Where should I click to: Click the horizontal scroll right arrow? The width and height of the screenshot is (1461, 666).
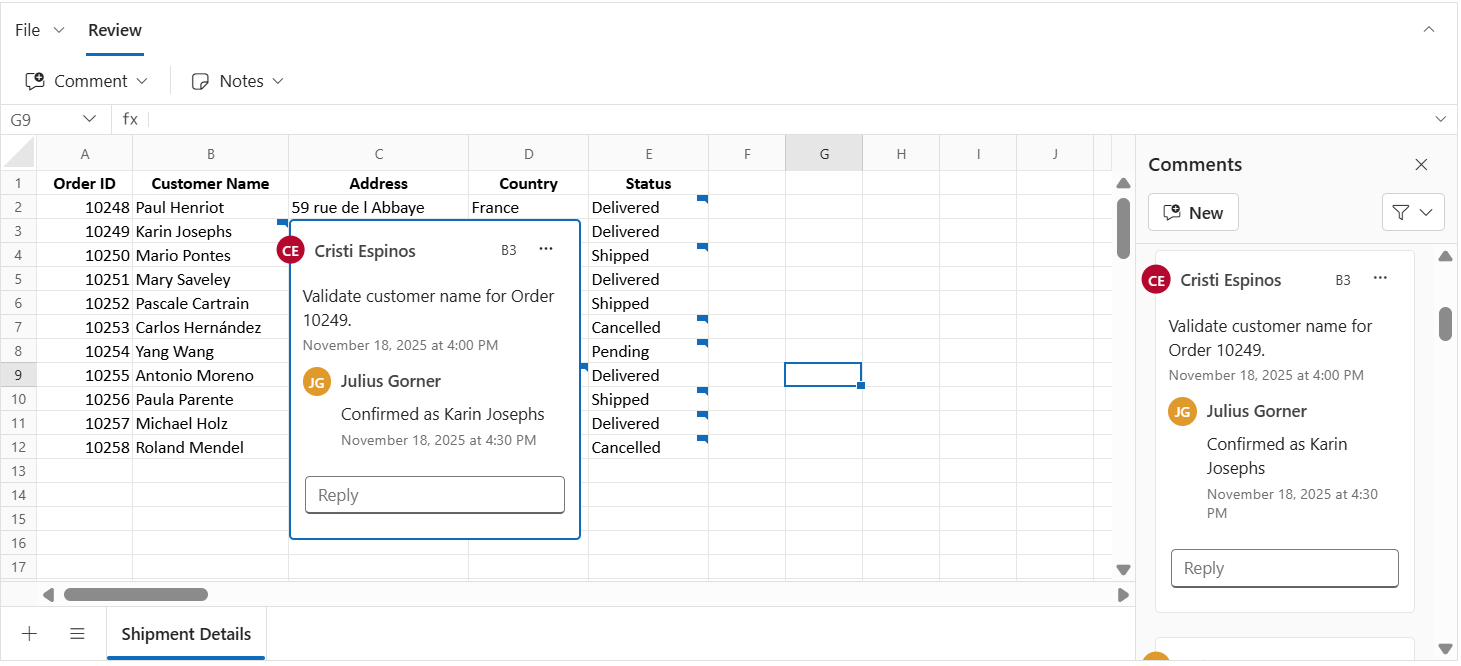pyautogui.click(x=1123, y=595)
